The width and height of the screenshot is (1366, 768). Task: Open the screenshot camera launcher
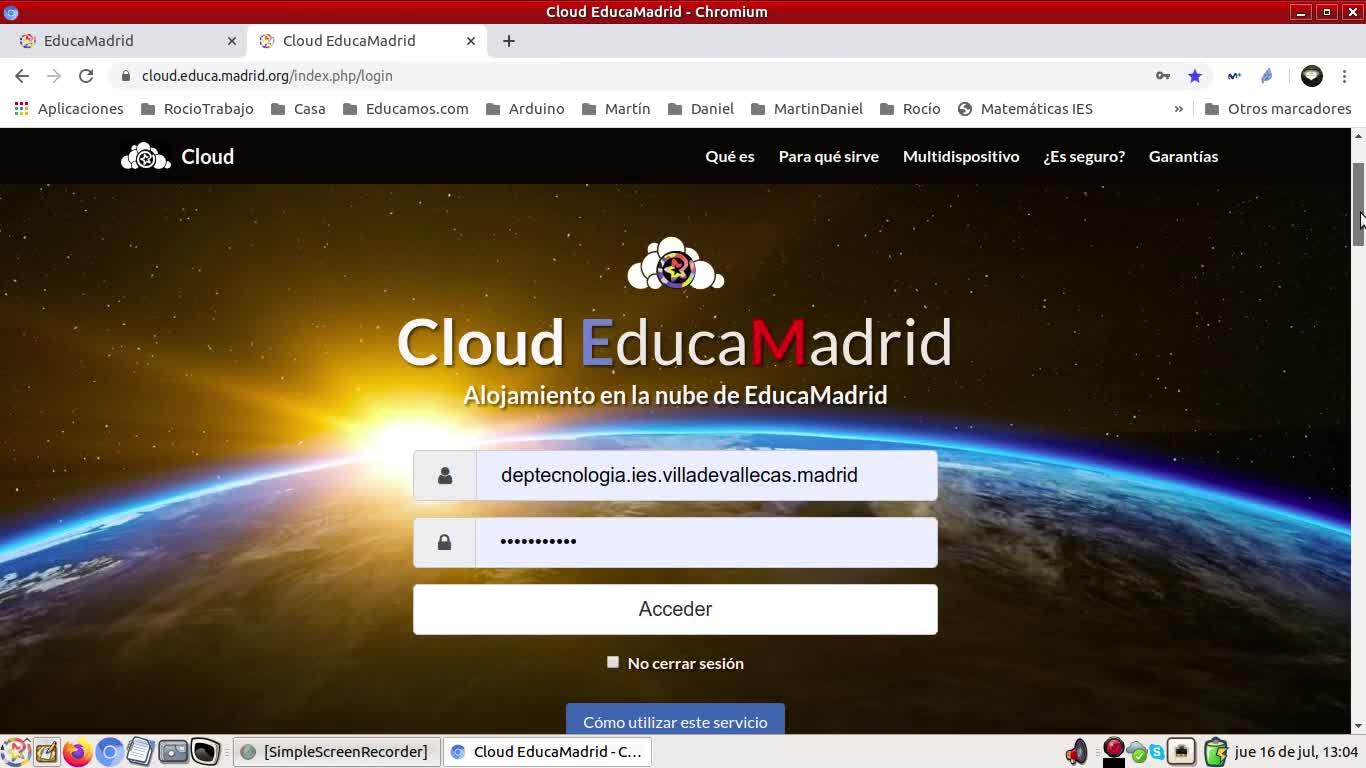click(x=173, y=752)
